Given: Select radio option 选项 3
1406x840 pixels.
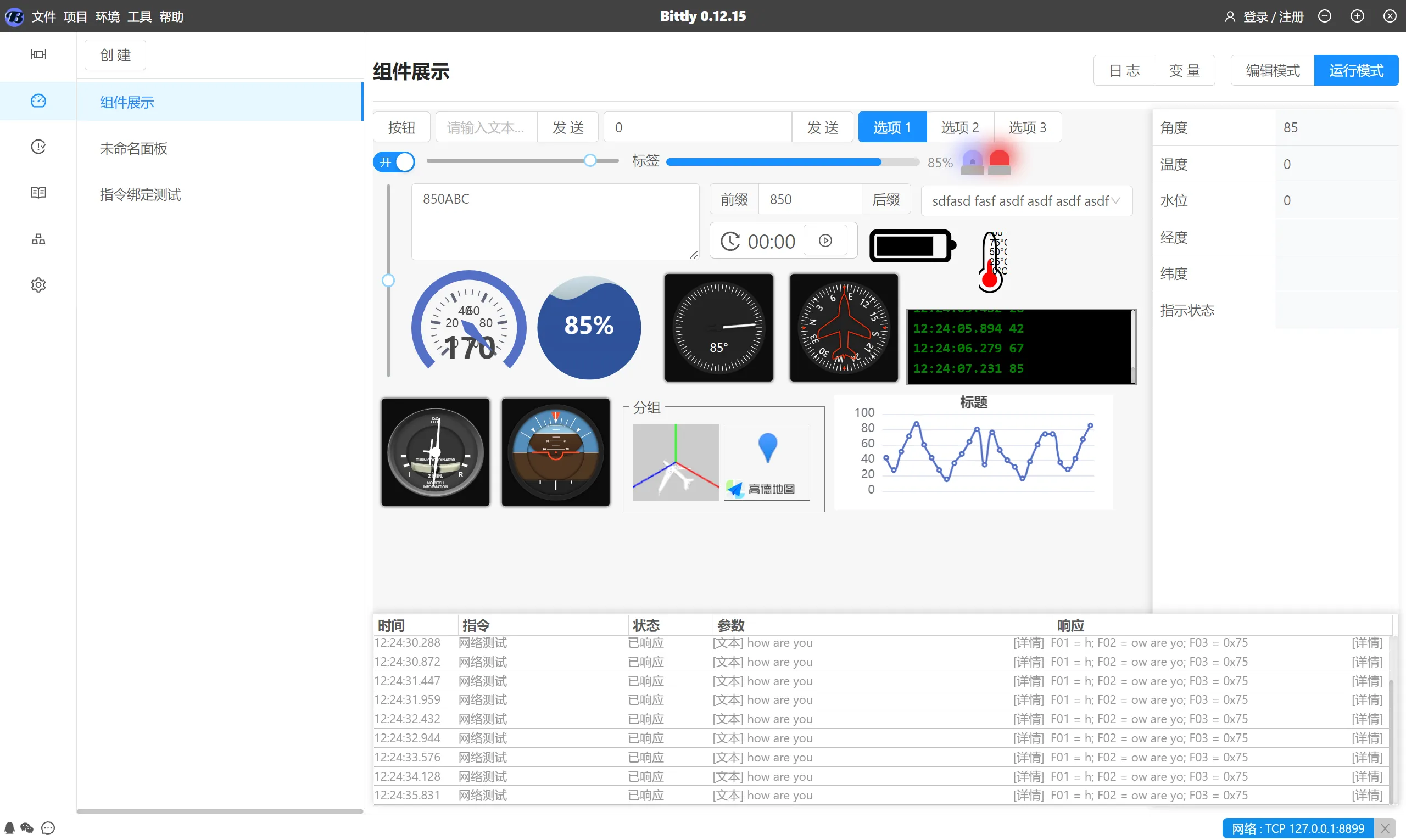Looking at the screenshot, I should pos(1028,127).
